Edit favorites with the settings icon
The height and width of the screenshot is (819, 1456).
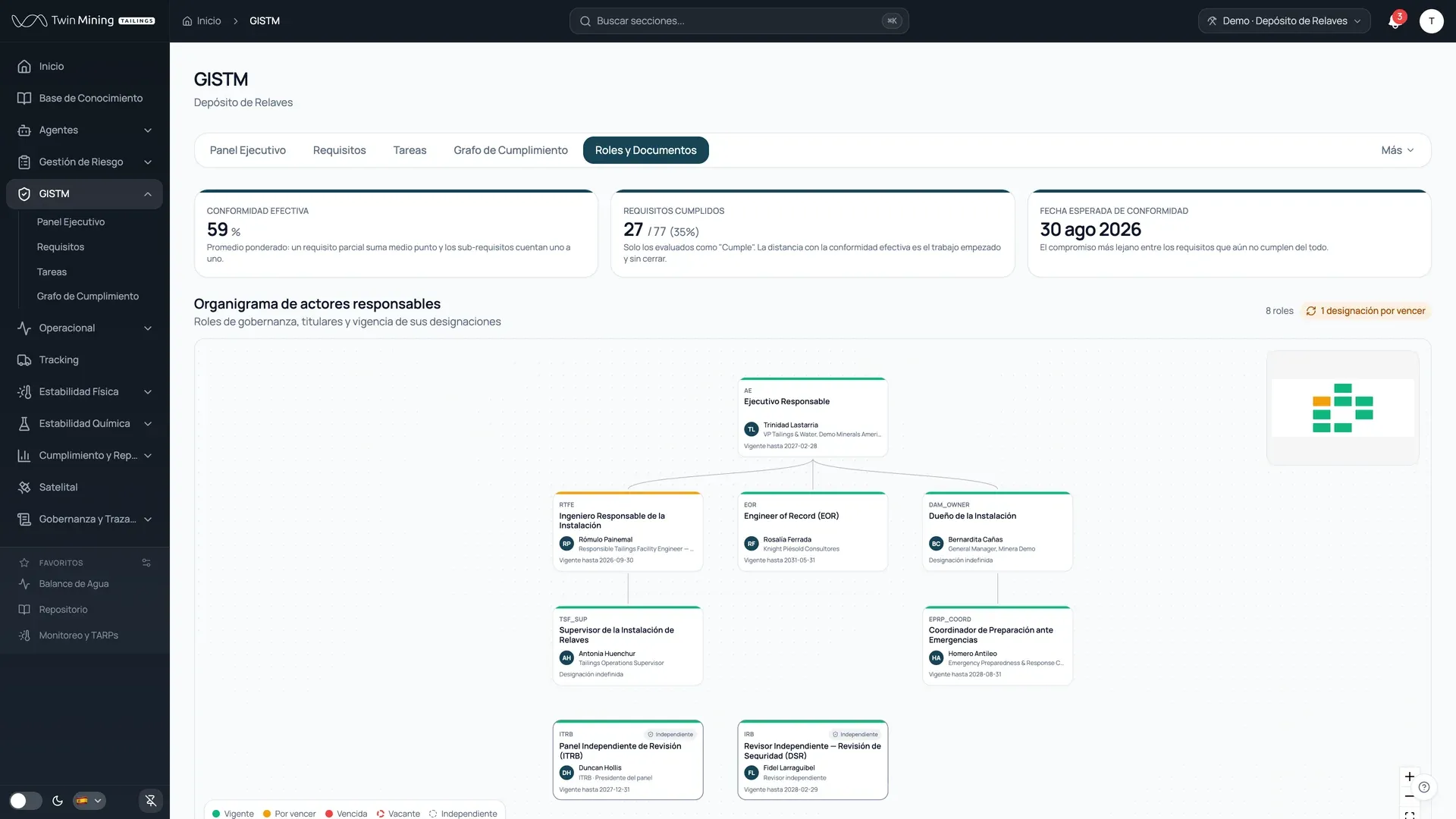[146, 563]
